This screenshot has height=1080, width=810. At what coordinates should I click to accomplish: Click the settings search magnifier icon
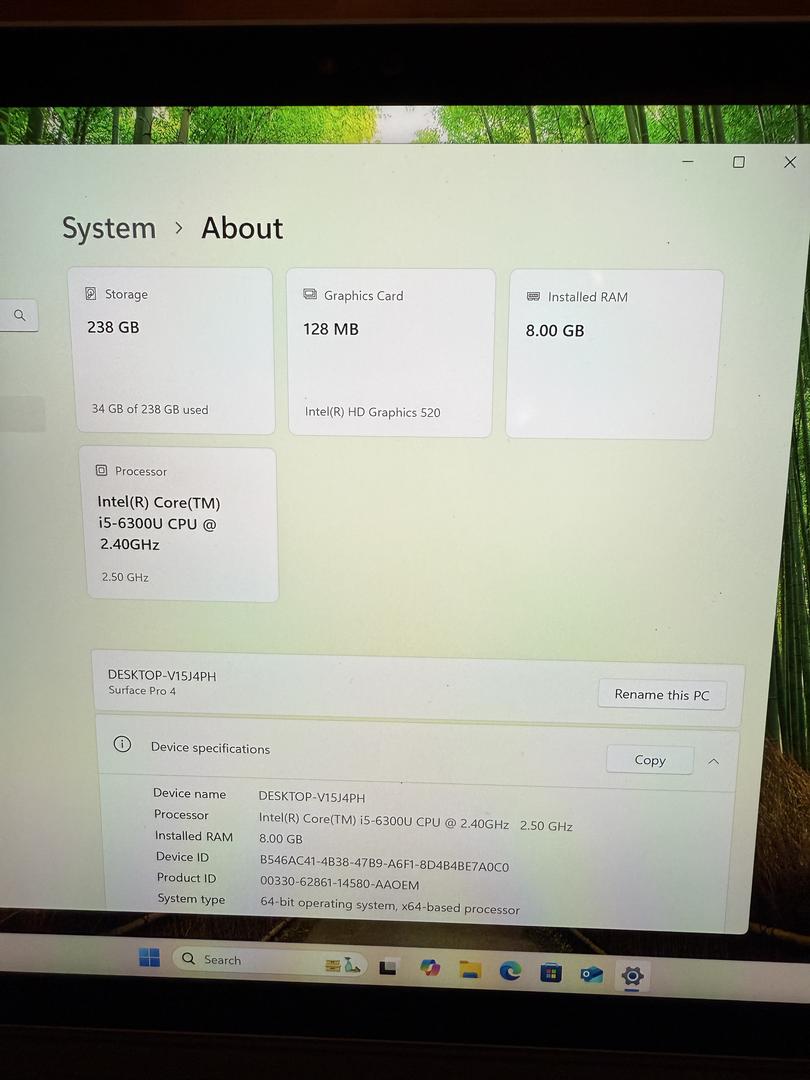pyautogui.click(x=19, y=315)
